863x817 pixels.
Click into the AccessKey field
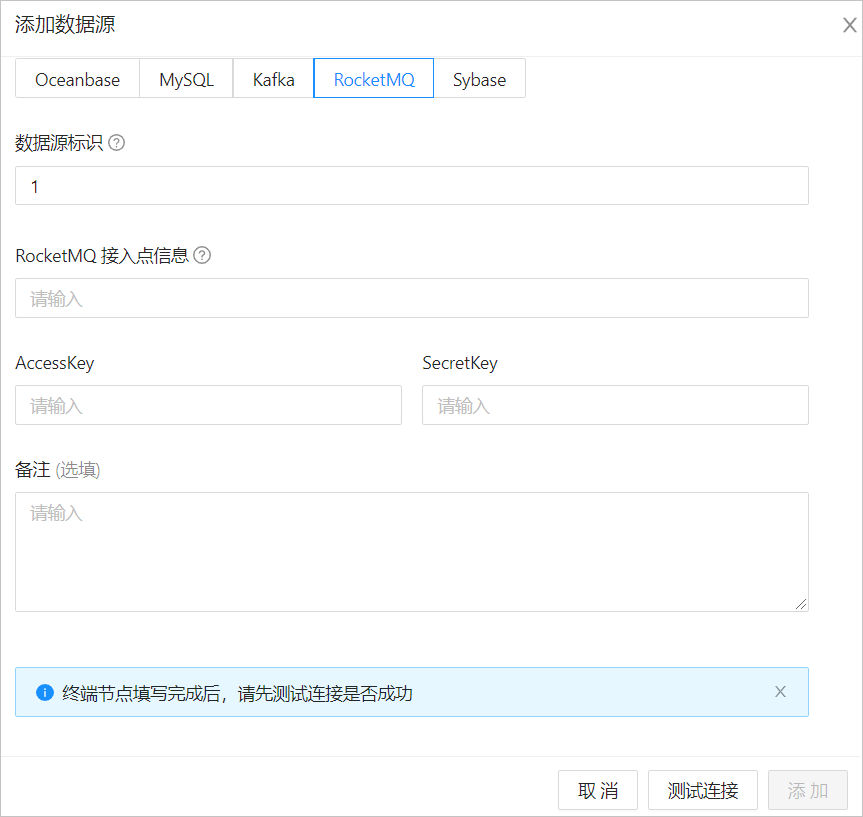click(x=209, y=405)
